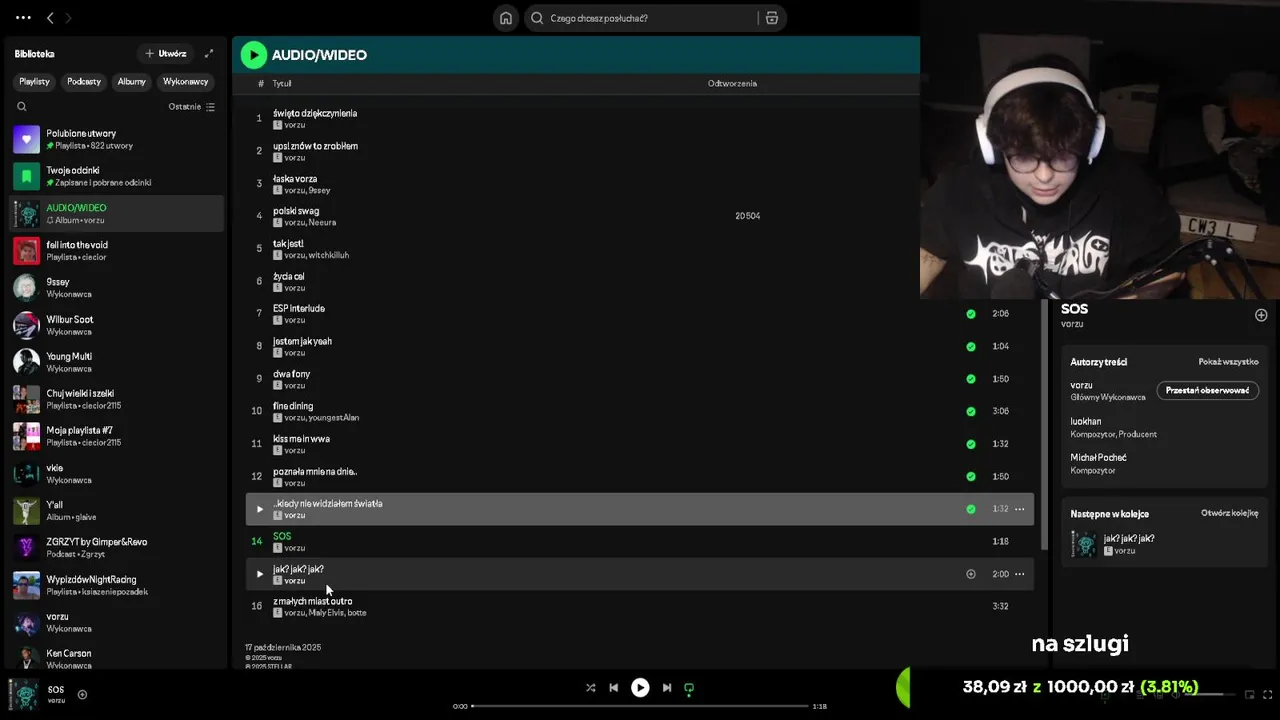Image resolution: width=1280 pixels, height=720 pixels.
Task: Open Twoje odcinki in the library
Action: (116, 176)
